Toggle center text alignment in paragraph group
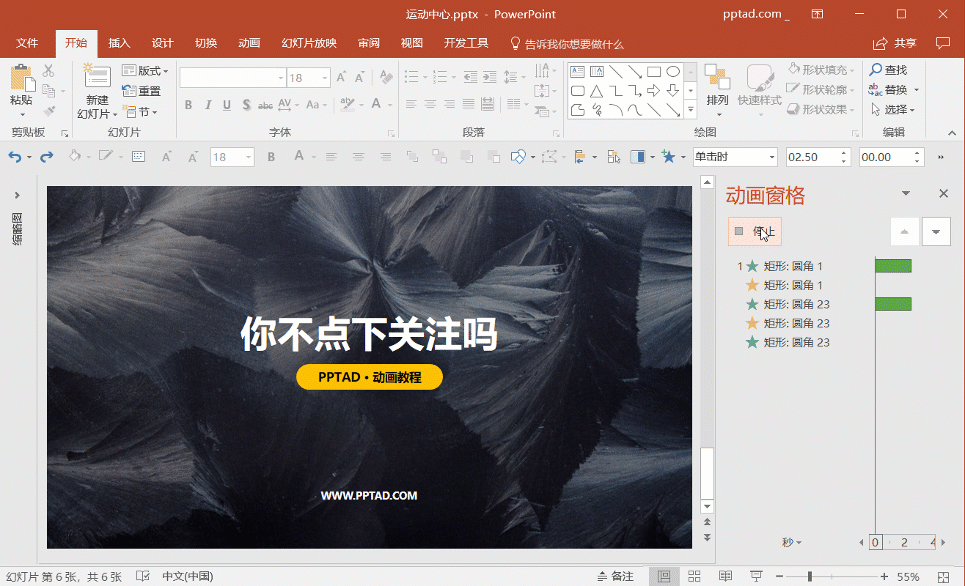Viewport: 965px width, 586px height. pos(430,105)
